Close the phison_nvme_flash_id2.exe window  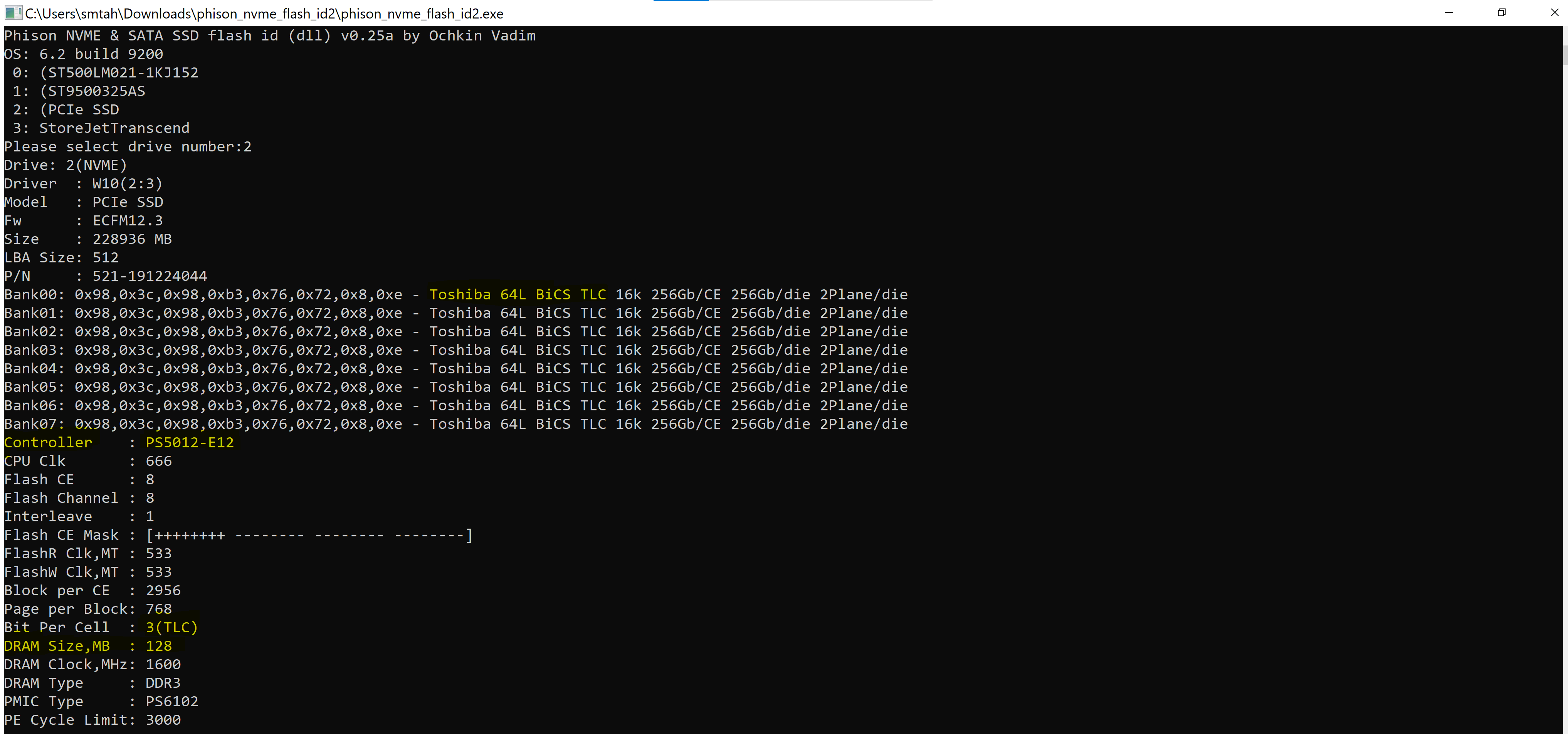pos(1554,13)
